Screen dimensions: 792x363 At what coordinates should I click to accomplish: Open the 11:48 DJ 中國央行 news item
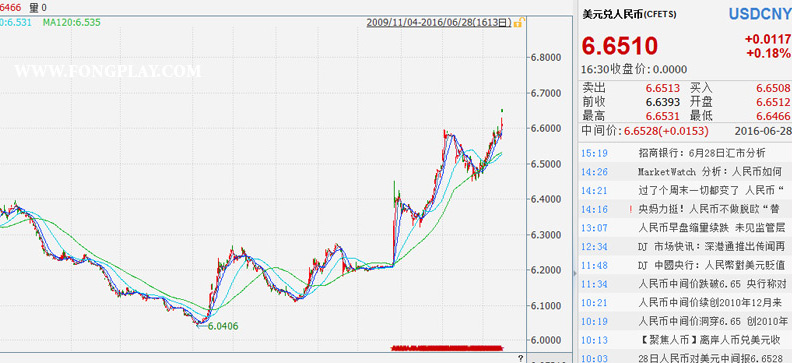click(713, 265)
